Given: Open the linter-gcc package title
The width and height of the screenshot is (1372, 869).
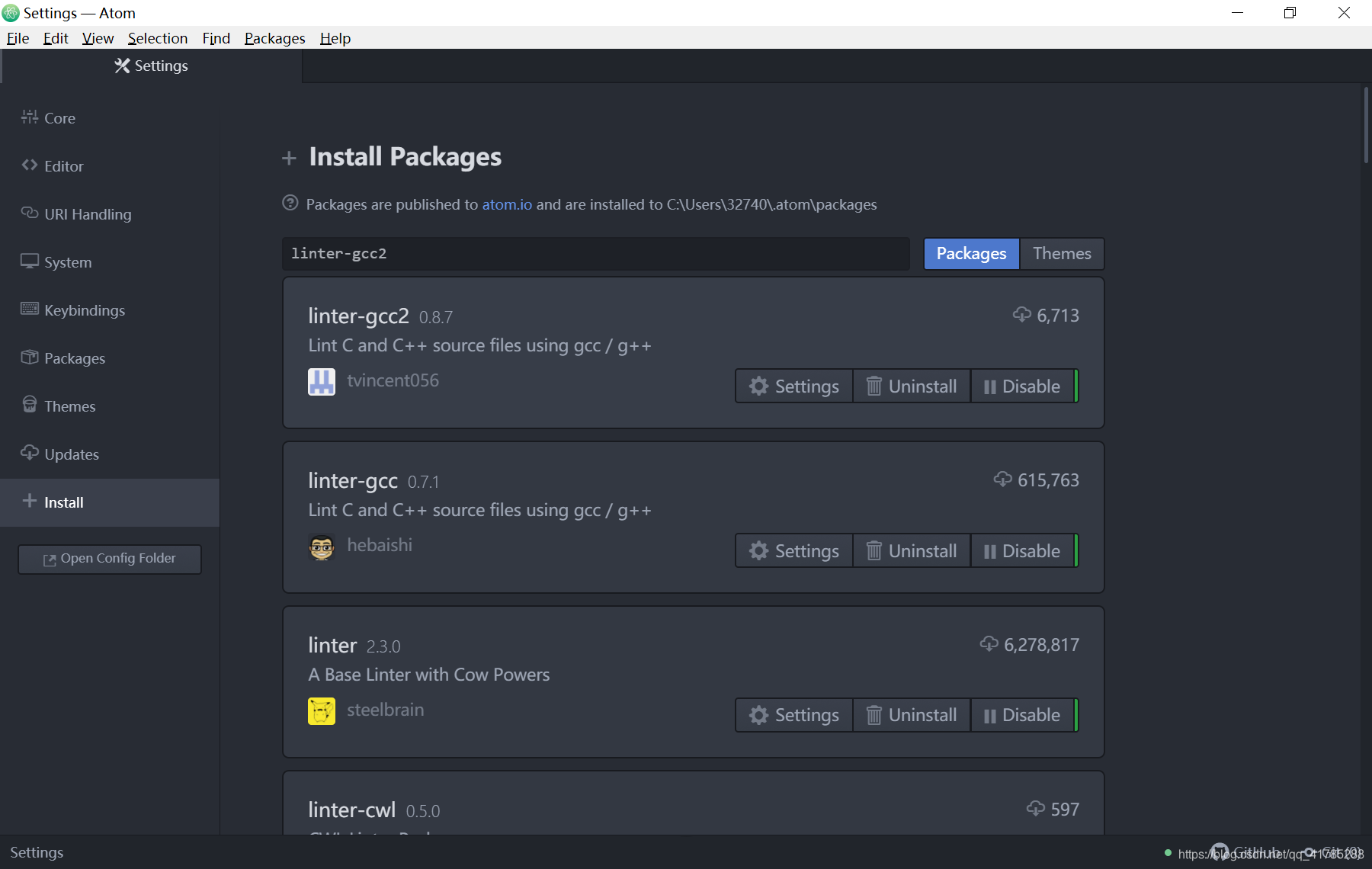Looking at the screenshot, I should 353,480.
